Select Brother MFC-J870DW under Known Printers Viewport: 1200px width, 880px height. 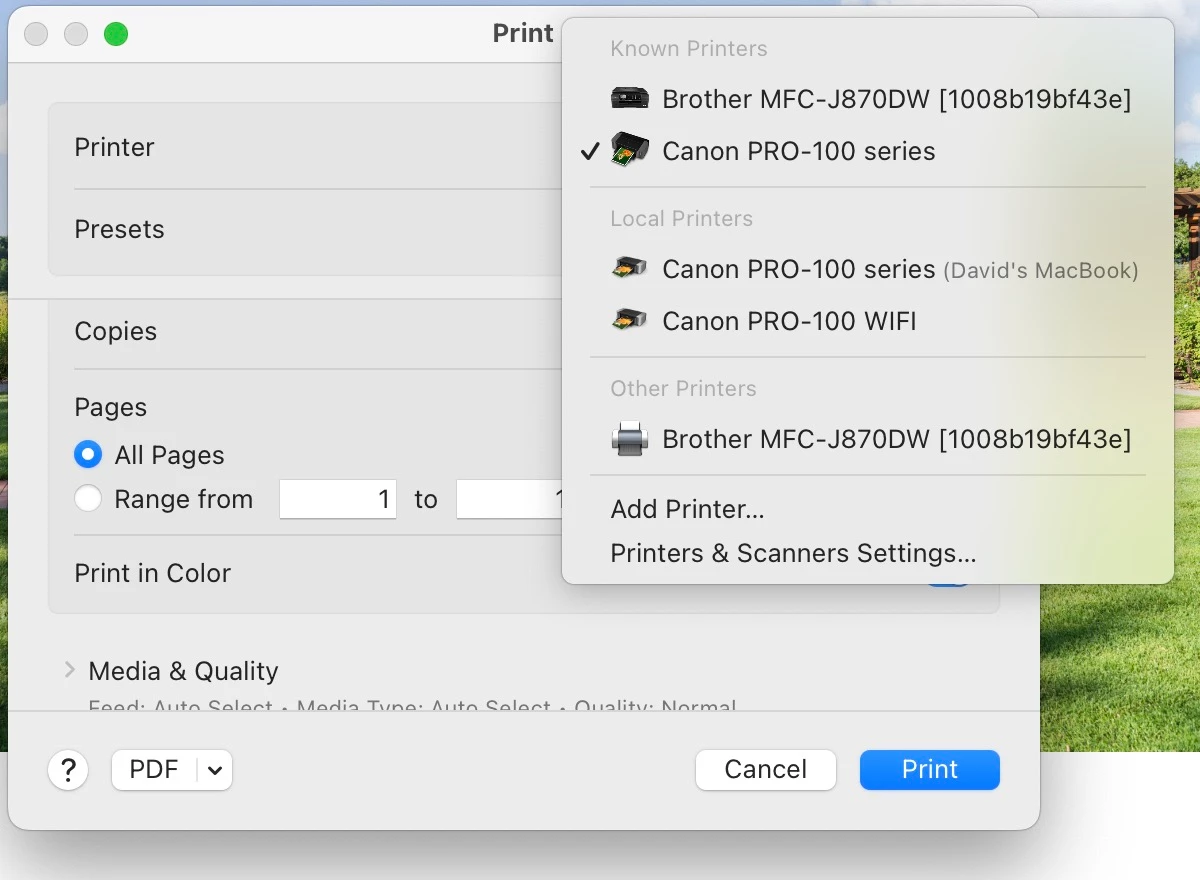click(868, 98)
